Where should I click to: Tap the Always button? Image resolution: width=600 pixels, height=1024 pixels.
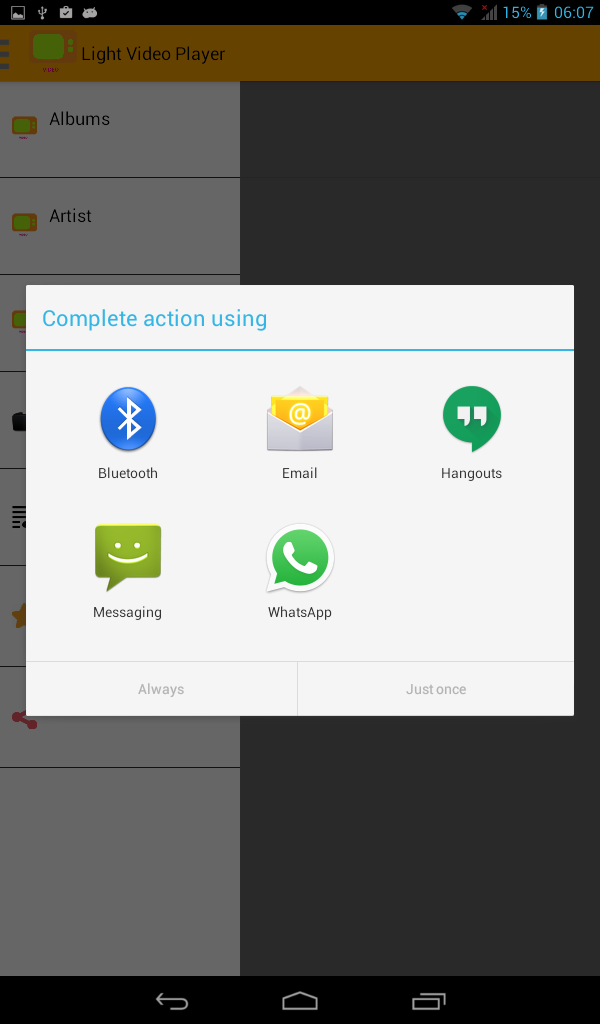161,689
